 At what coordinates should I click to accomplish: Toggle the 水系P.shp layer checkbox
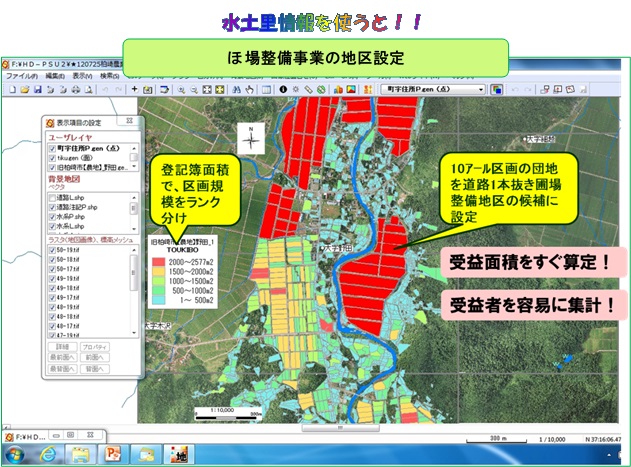[52, 217]
